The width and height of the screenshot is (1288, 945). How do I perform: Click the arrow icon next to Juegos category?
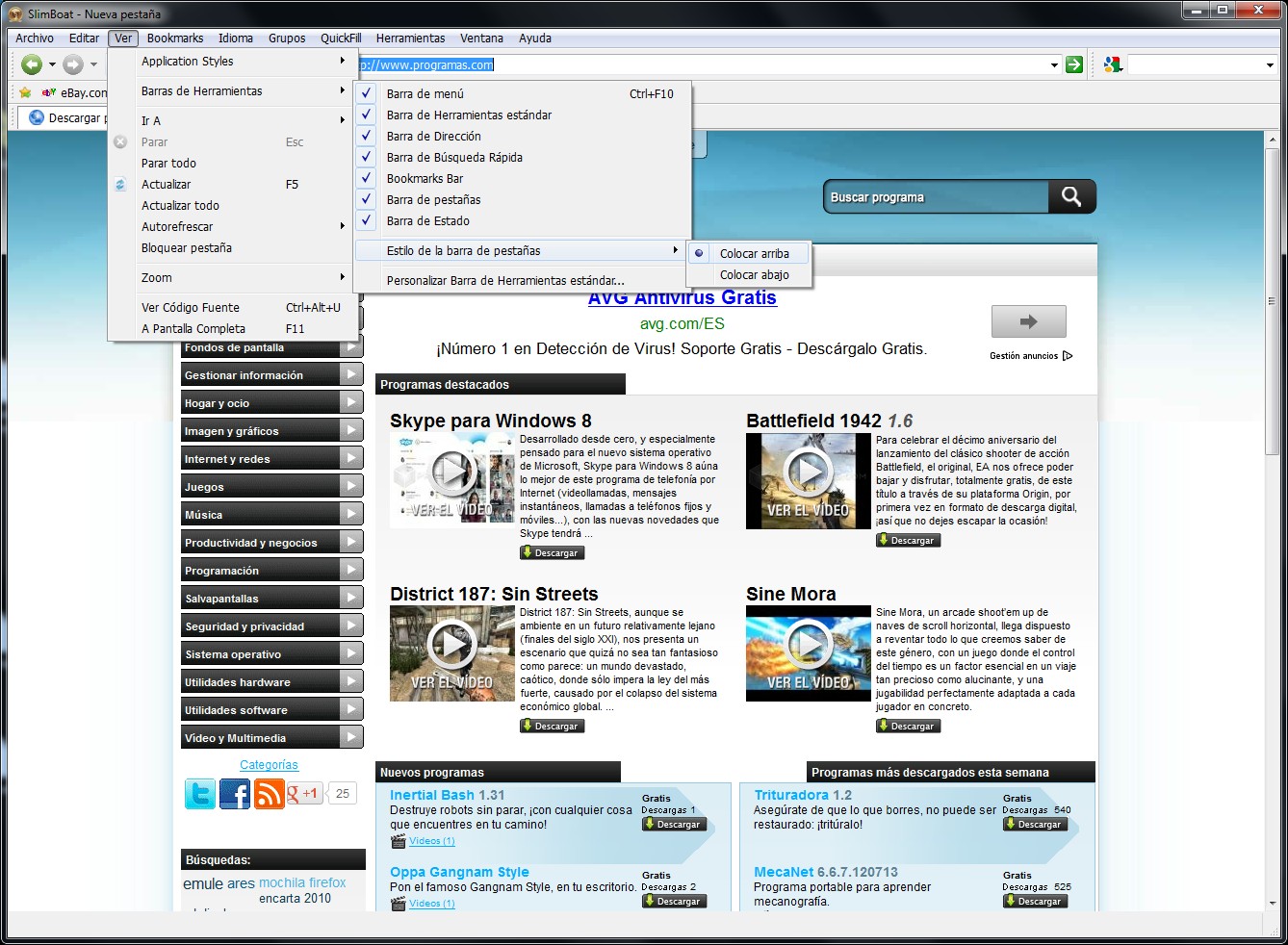[x=351, y=486]
